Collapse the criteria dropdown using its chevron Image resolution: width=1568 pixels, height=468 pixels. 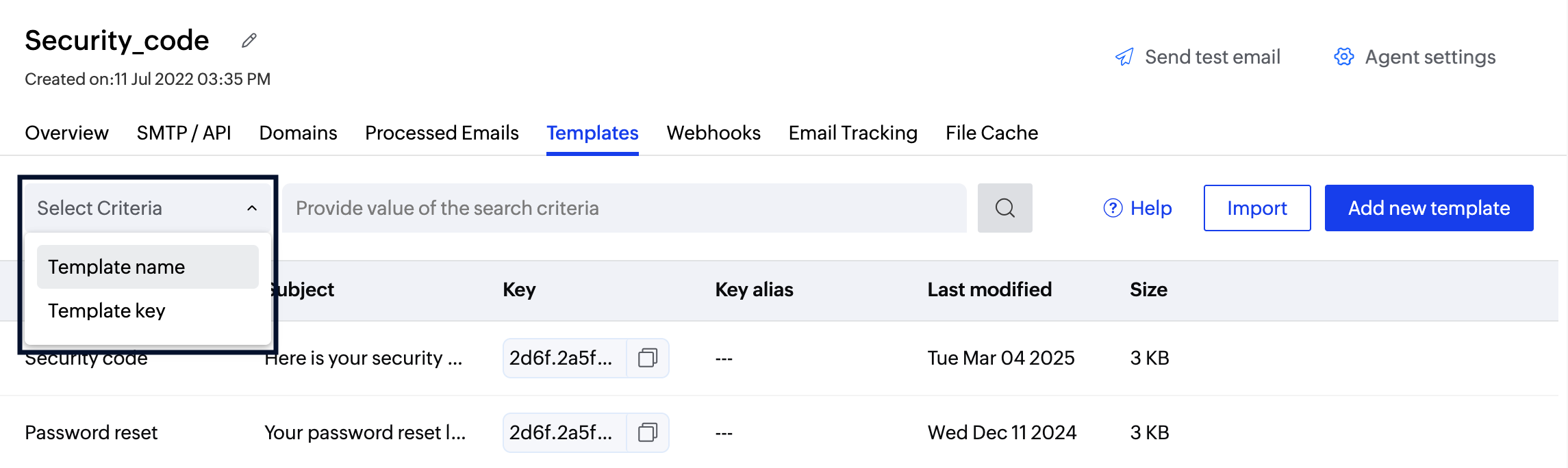tap(251, 207)
